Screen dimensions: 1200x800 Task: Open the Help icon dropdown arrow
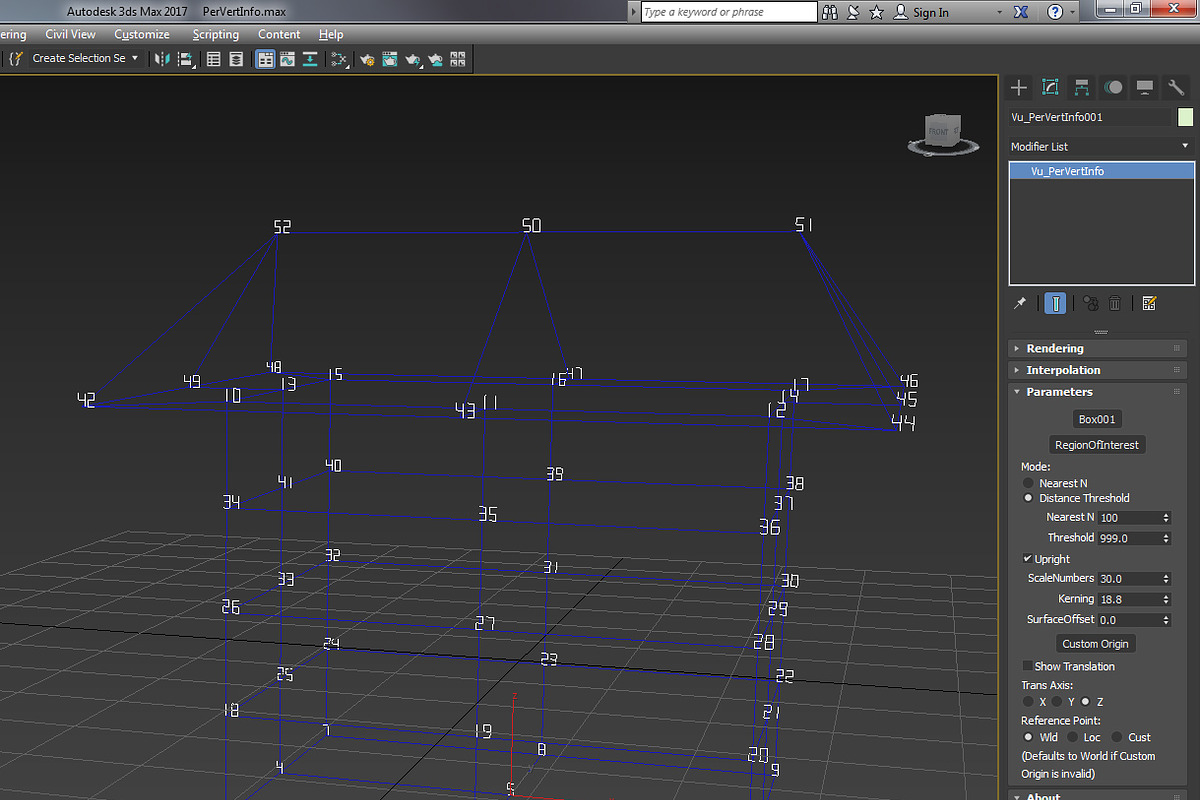1073,12
